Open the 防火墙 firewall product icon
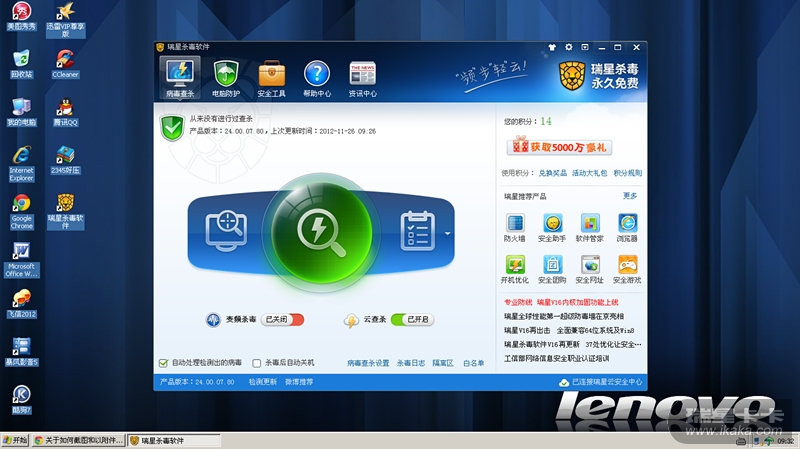800x449 pixels. point(514,228)
